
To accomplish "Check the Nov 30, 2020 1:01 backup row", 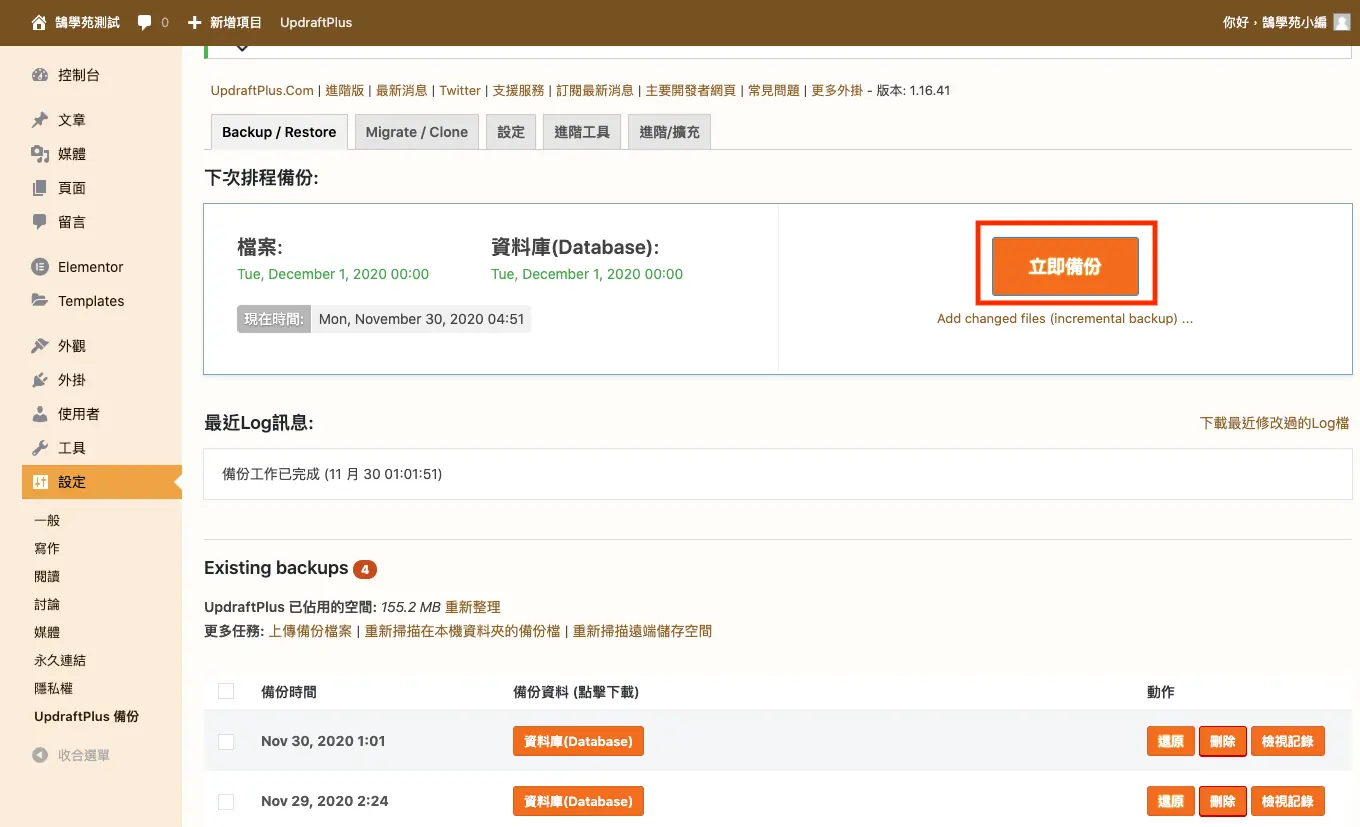I will (226, 741).
